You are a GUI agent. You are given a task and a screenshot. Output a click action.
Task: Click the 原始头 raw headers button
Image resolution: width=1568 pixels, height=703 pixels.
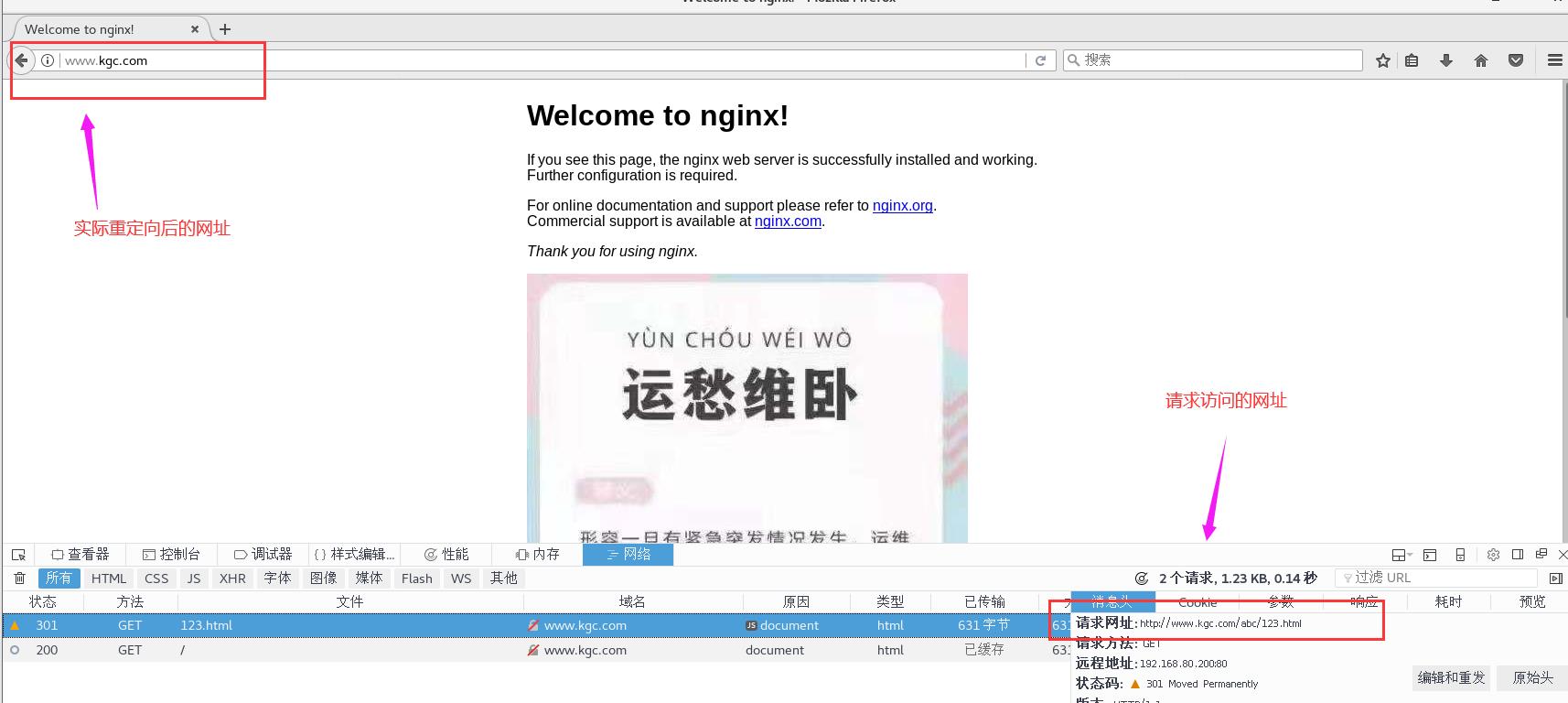click(1532, 677)
